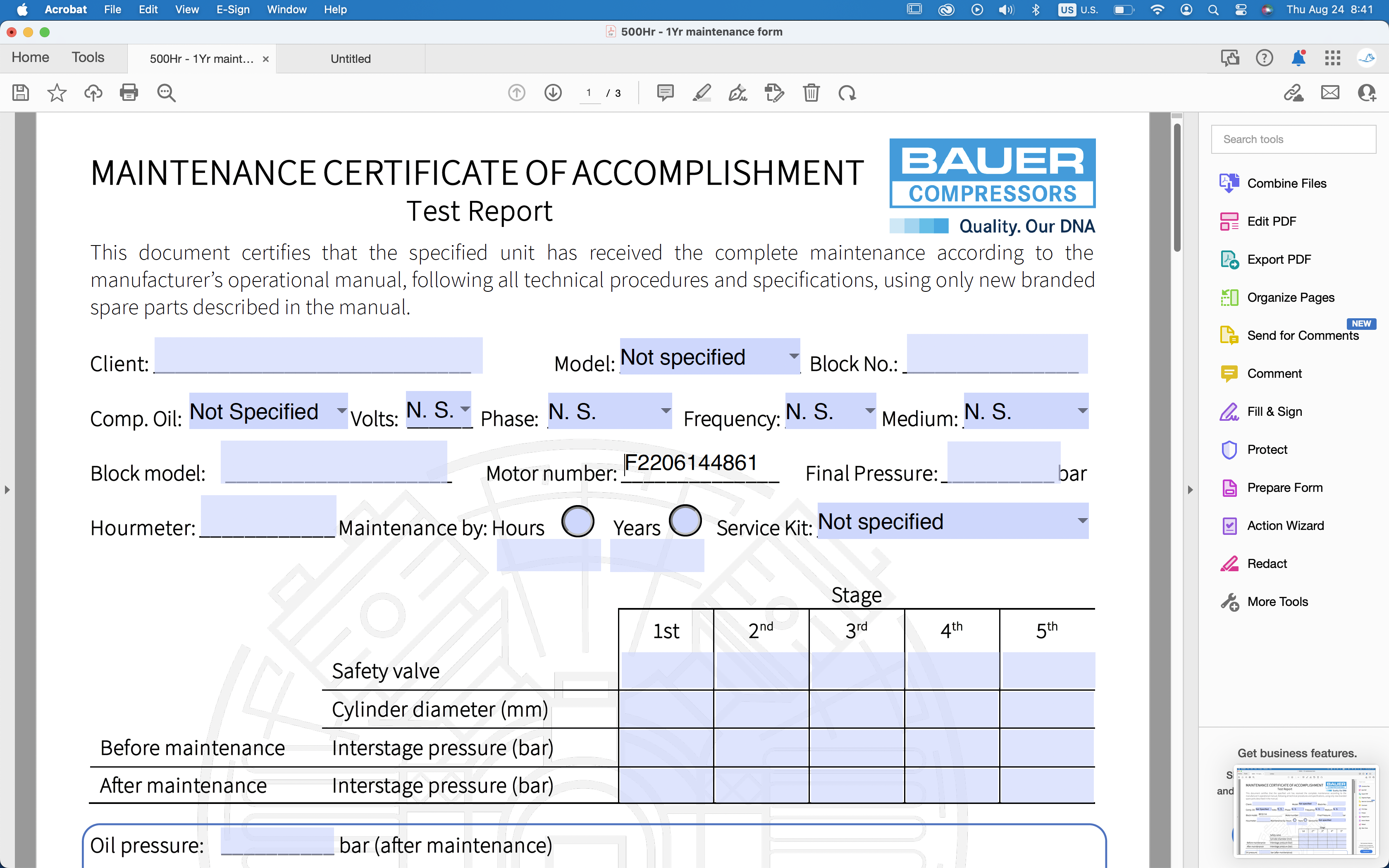1389x868 pixels.
Task: Click the add sticky note comment icon
Action: [x=665, y=93]
